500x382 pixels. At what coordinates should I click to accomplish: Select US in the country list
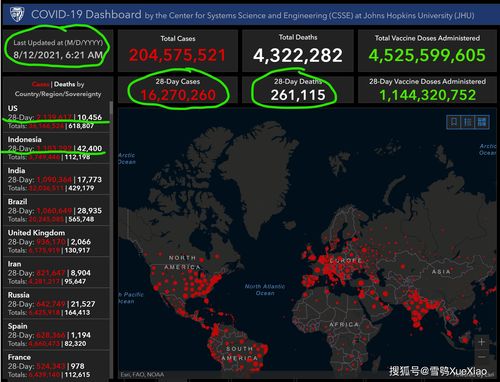(x=56, y=117)
